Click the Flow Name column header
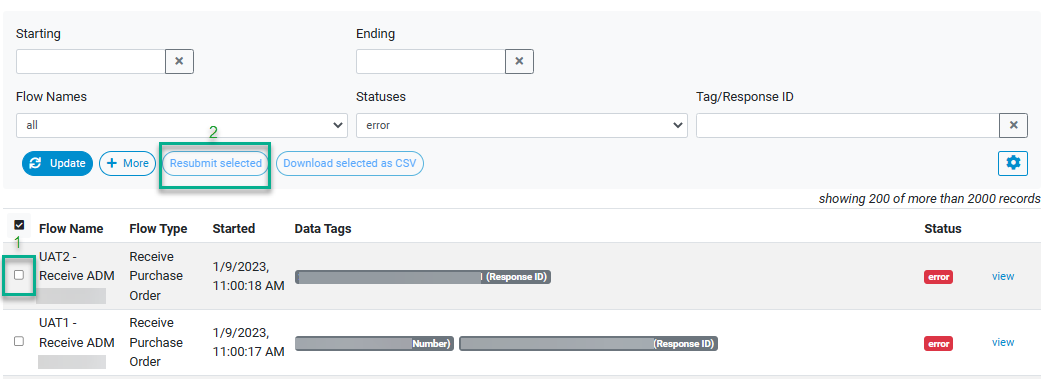 click(71, 228)
